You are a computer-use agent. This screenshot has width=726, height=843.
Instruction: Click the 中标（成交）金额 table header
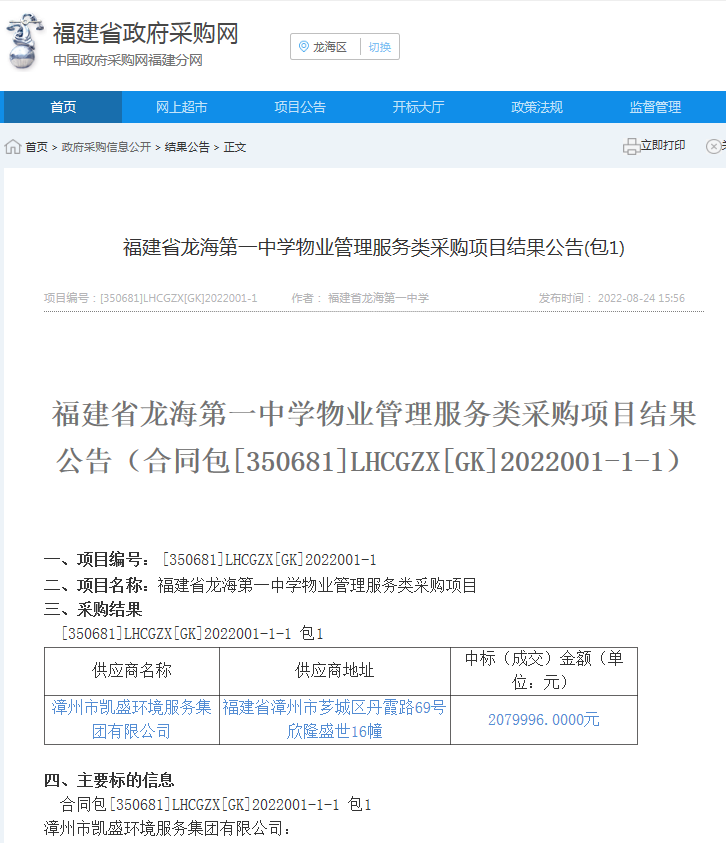[x=544, y=670]
